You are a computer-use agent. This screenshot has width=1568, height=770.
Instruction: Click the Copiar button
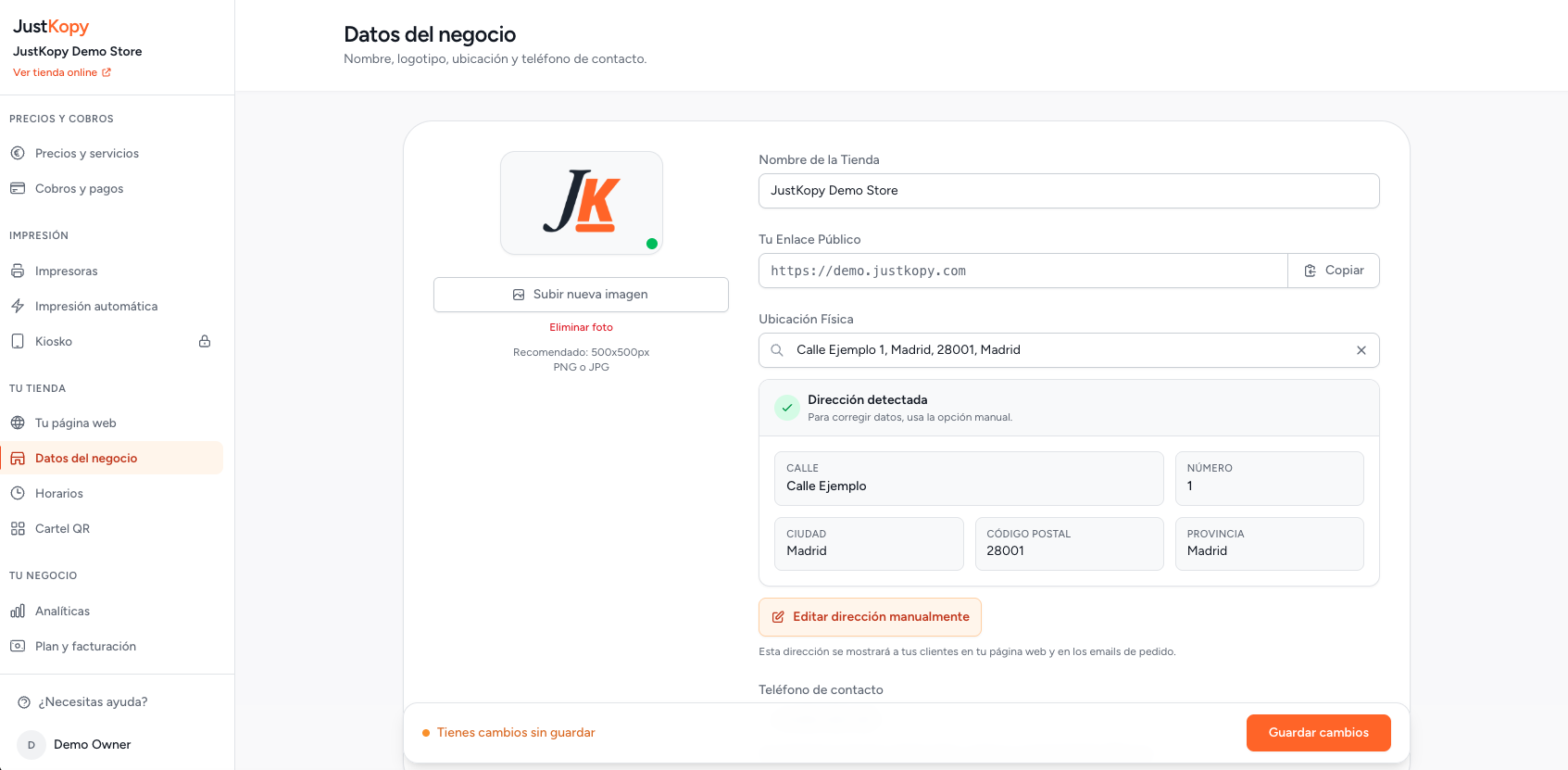pyautogui.click(x=1334, y=271)
